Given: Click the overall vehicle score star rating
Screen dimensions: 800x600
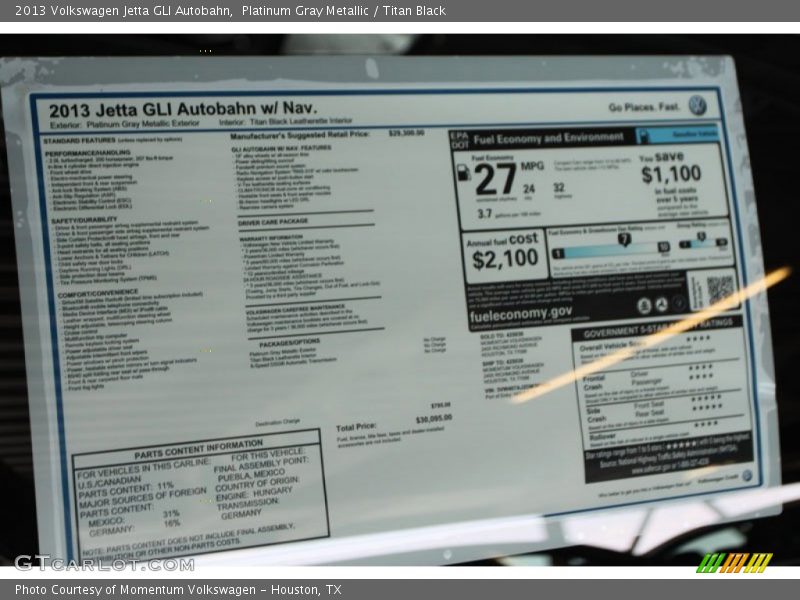Looking at the screenshot, I should [700, 340].
